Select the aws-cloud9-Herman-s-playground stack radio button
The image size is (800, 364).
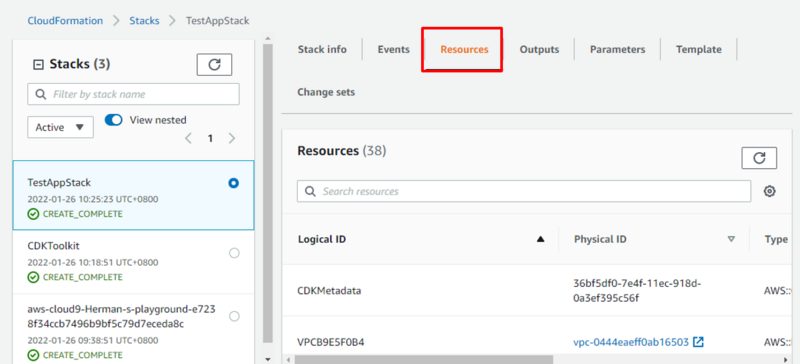(234, 317)
